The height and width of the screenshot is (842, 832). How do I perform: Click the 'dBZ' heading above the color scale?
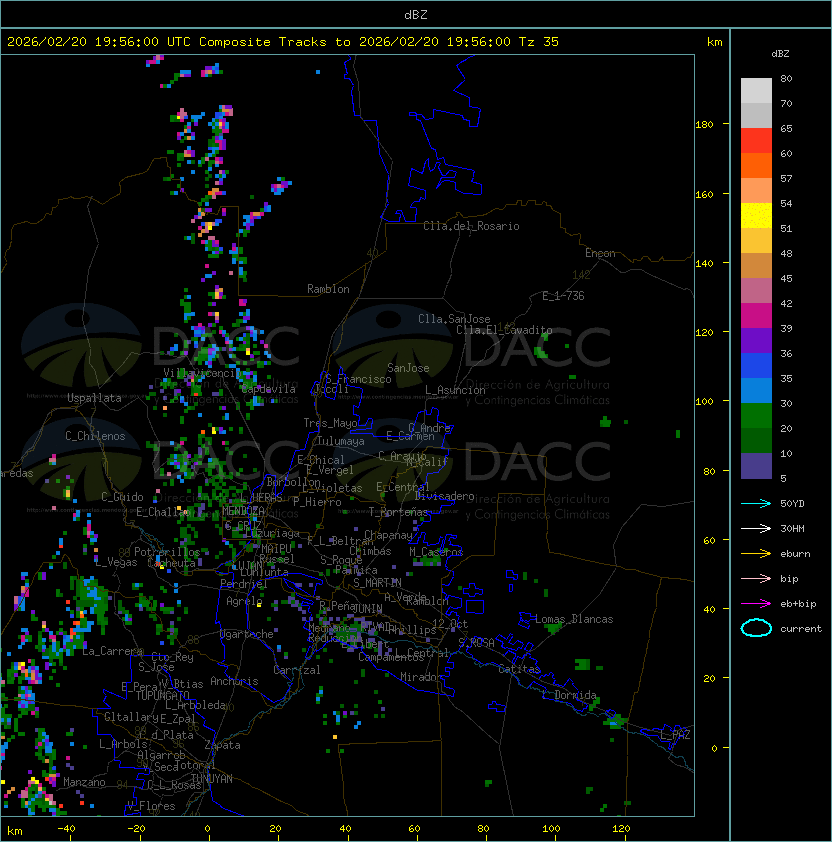click(780, 54)
